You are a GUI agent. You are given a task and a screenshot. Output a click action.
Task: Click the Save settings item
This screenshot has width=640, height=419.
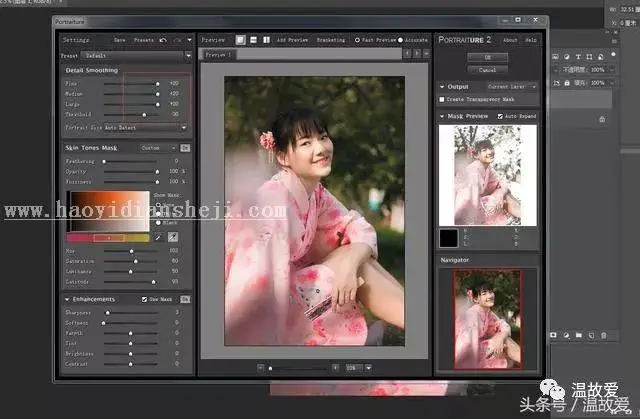[120, 40]
